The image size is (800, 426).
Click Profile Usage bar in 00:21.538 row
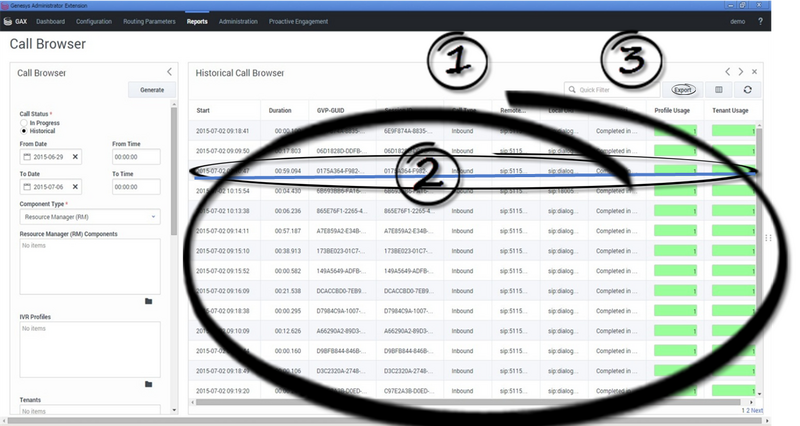coord(676,291)
